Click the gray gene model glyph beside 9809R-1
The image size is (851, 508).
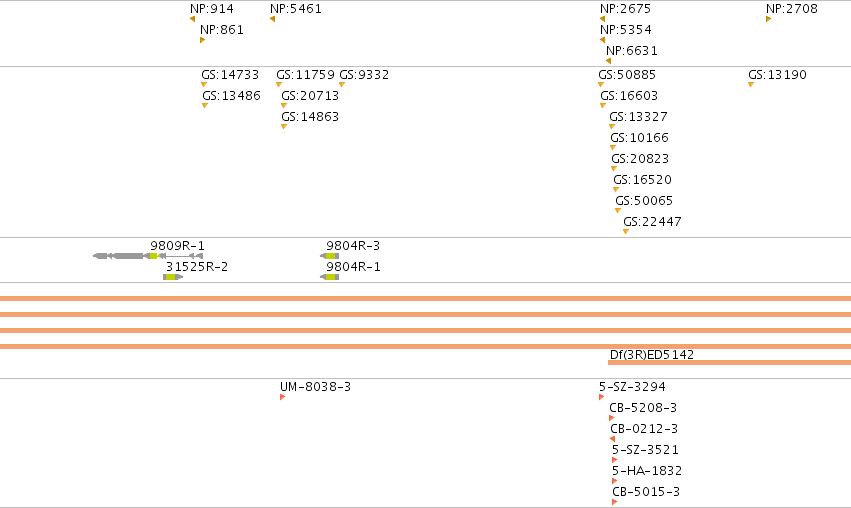coord(148,256)
